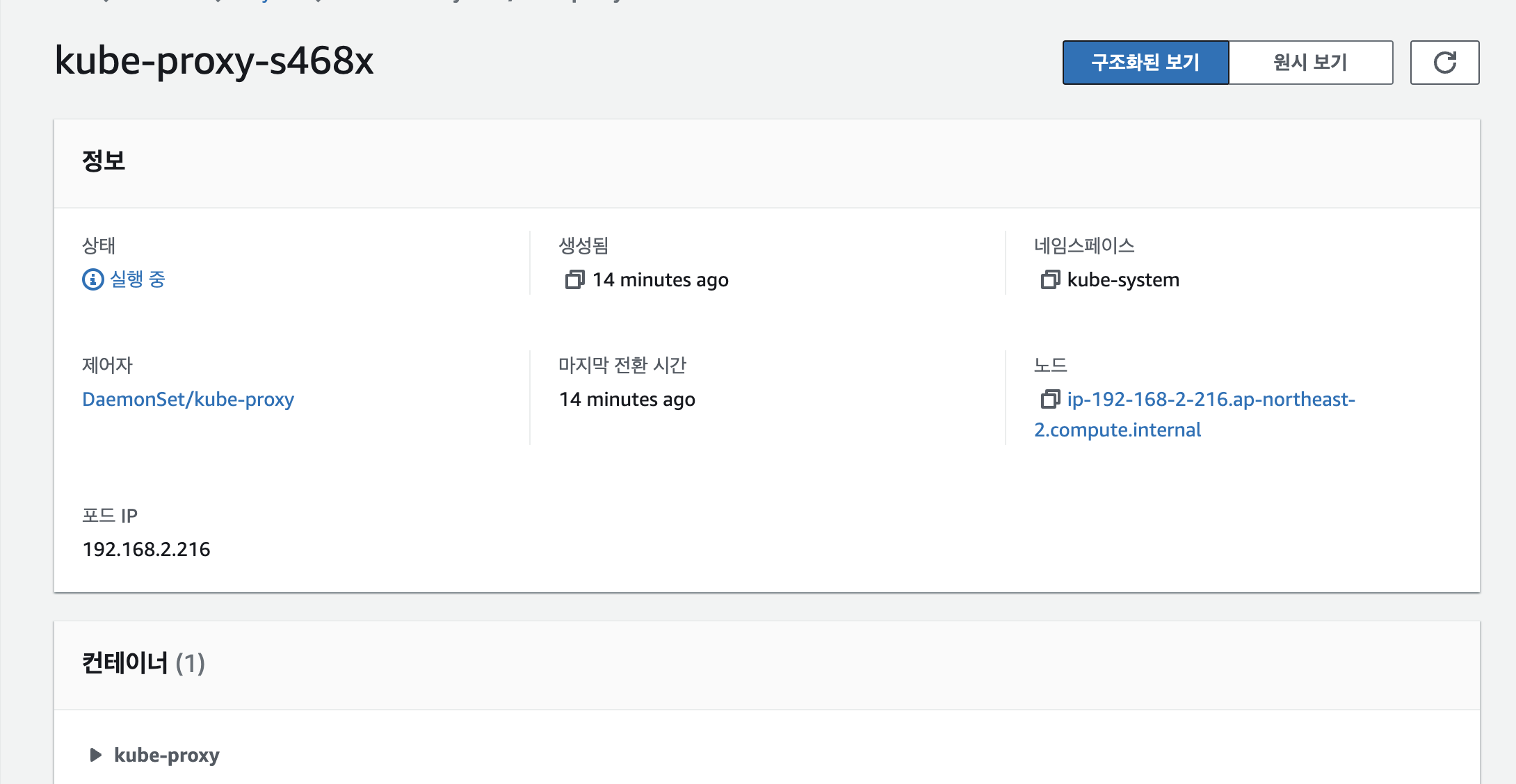
Task: Select the pod IP 192.168.2.216 text
Action: 146,550
